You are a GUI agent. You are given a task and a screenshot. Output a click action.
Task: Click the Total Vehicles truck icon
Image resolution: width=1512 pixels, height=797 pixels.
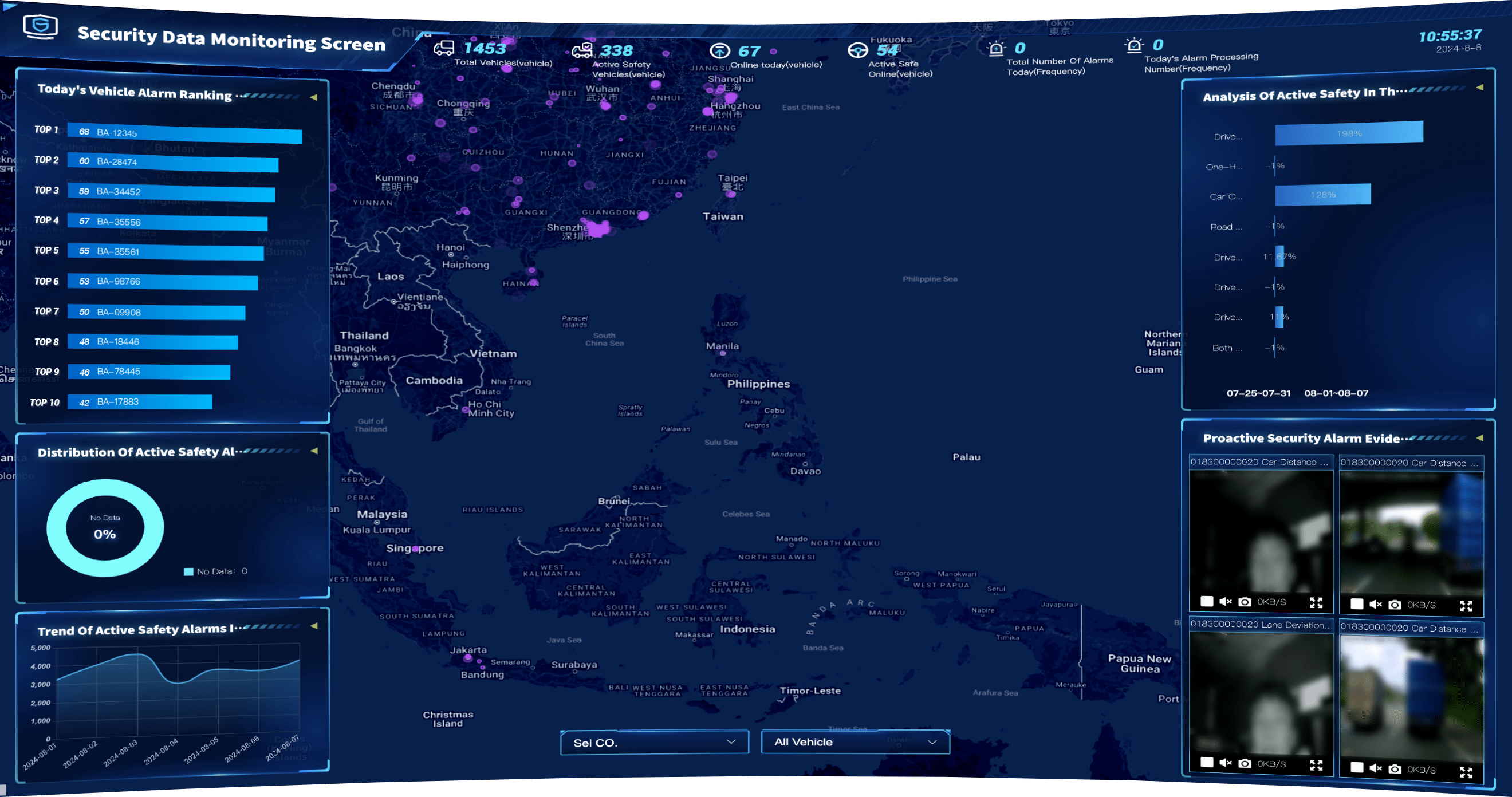point(444,48)
